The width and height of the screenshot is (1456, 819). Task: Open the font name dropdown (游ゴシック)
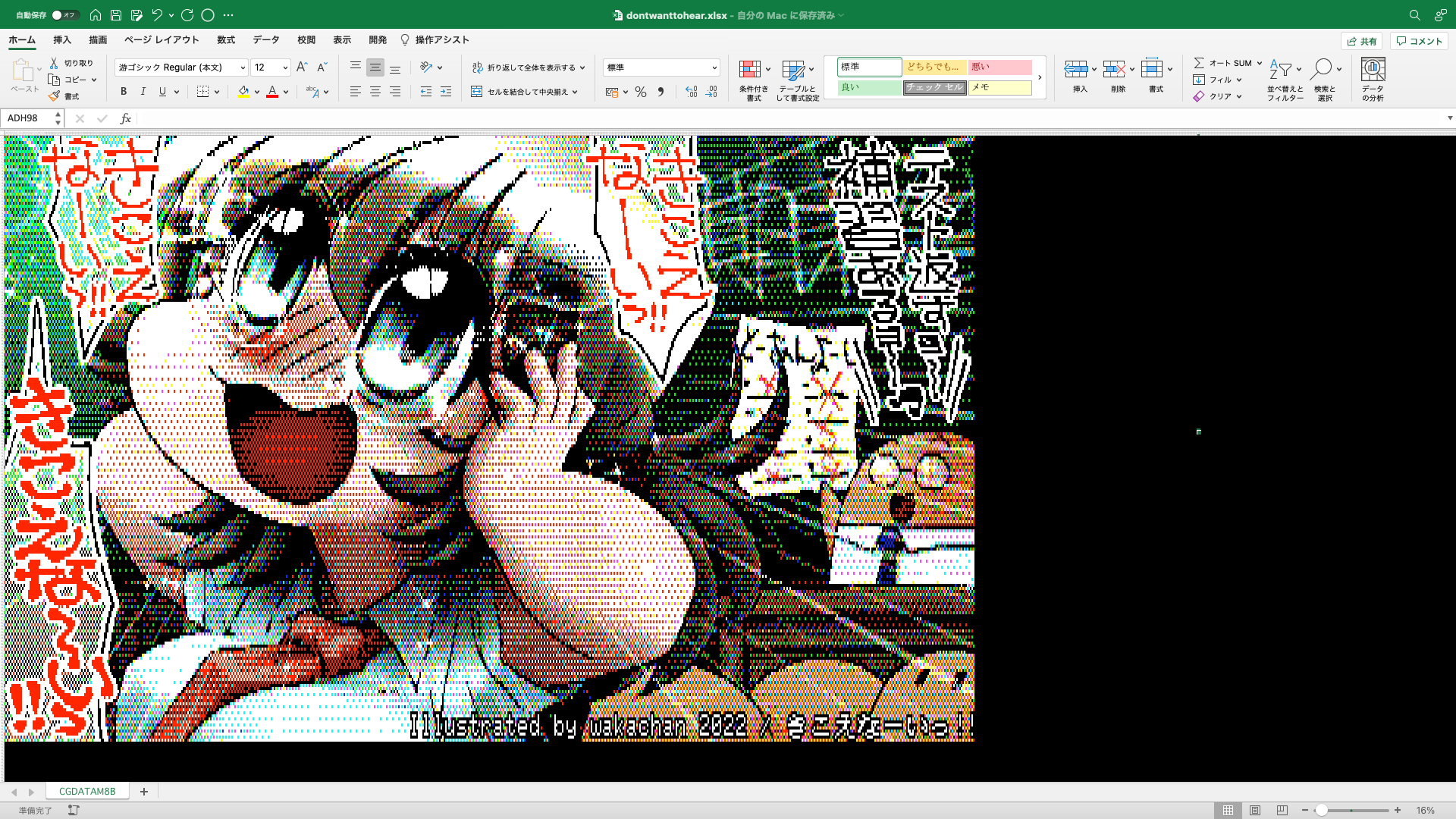pyautogui.click(x=243, y=67)
